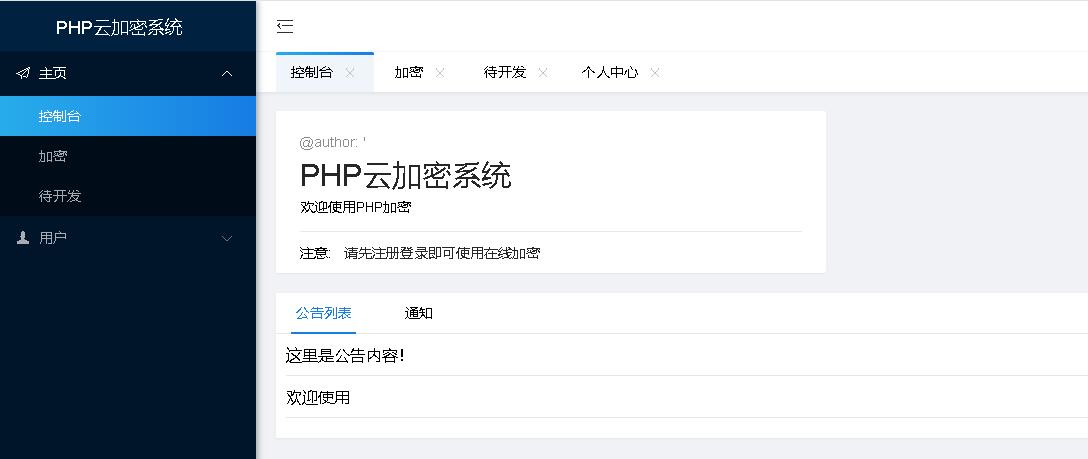Image resolution: width=1088 pixels, height=459 pixels.
Task: Switch to the 加密 tab
Action: [x=408, y=72]
